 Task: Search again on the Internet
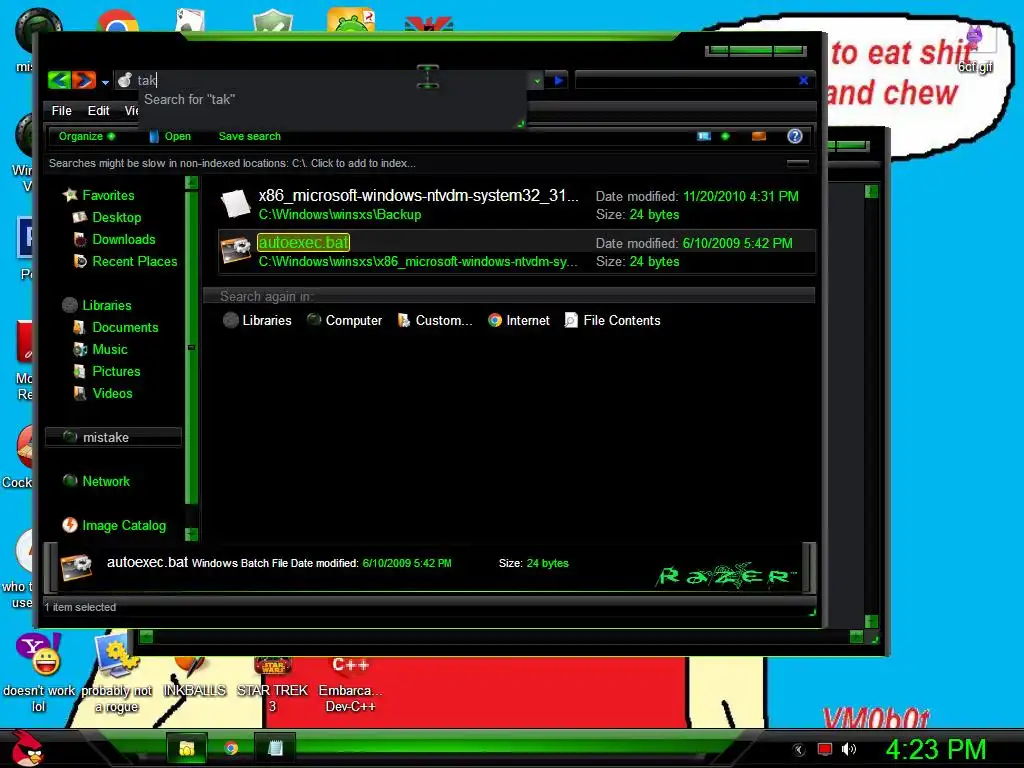pyautogui.click(x=519, y=320)
